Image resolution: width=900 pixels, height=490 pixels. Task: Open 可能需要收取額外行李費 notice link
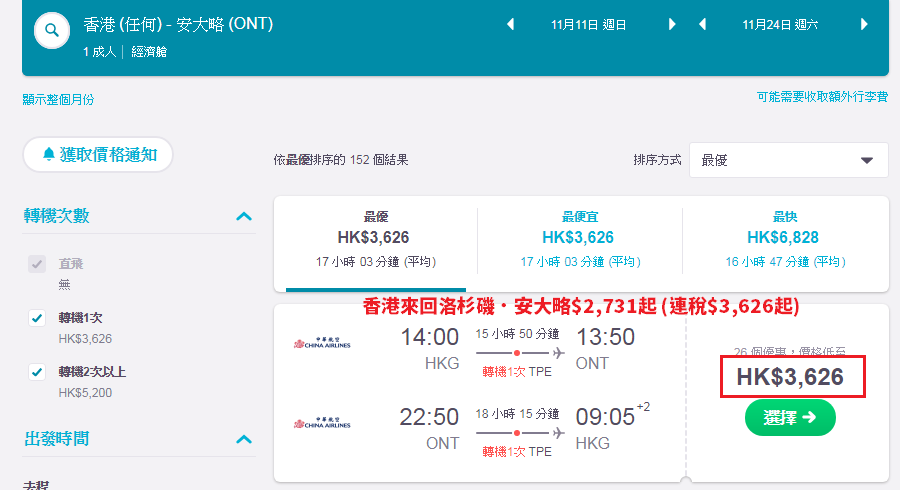[822, 97]
